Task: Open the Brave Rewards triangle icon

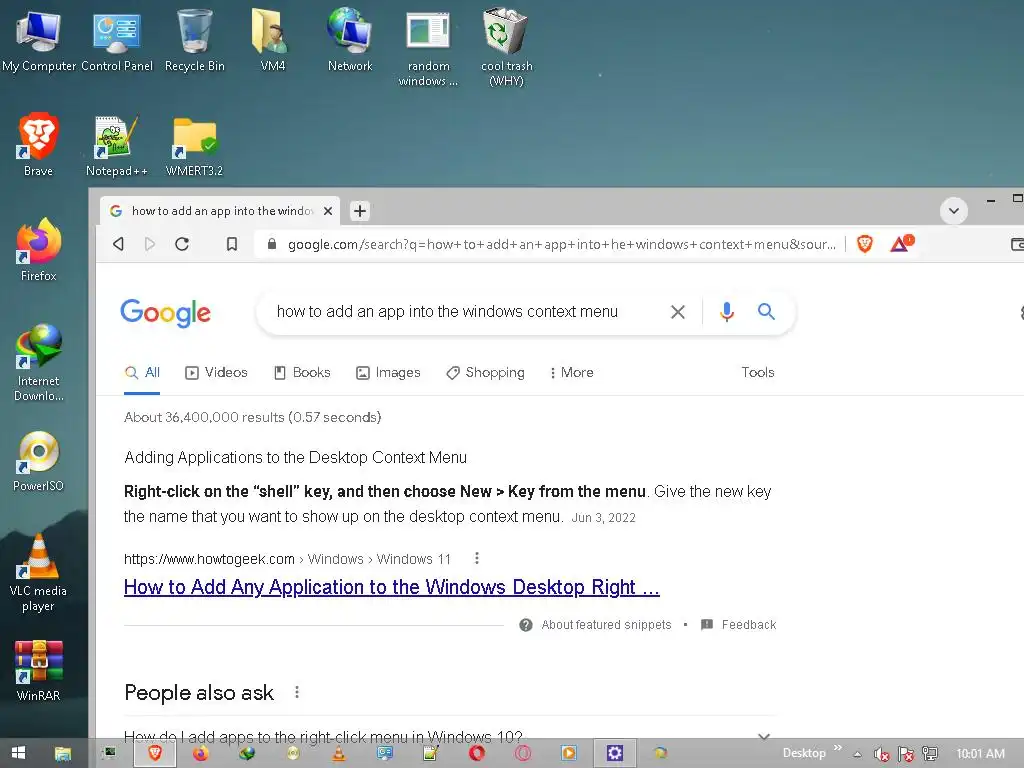Action: click(901, 244)
